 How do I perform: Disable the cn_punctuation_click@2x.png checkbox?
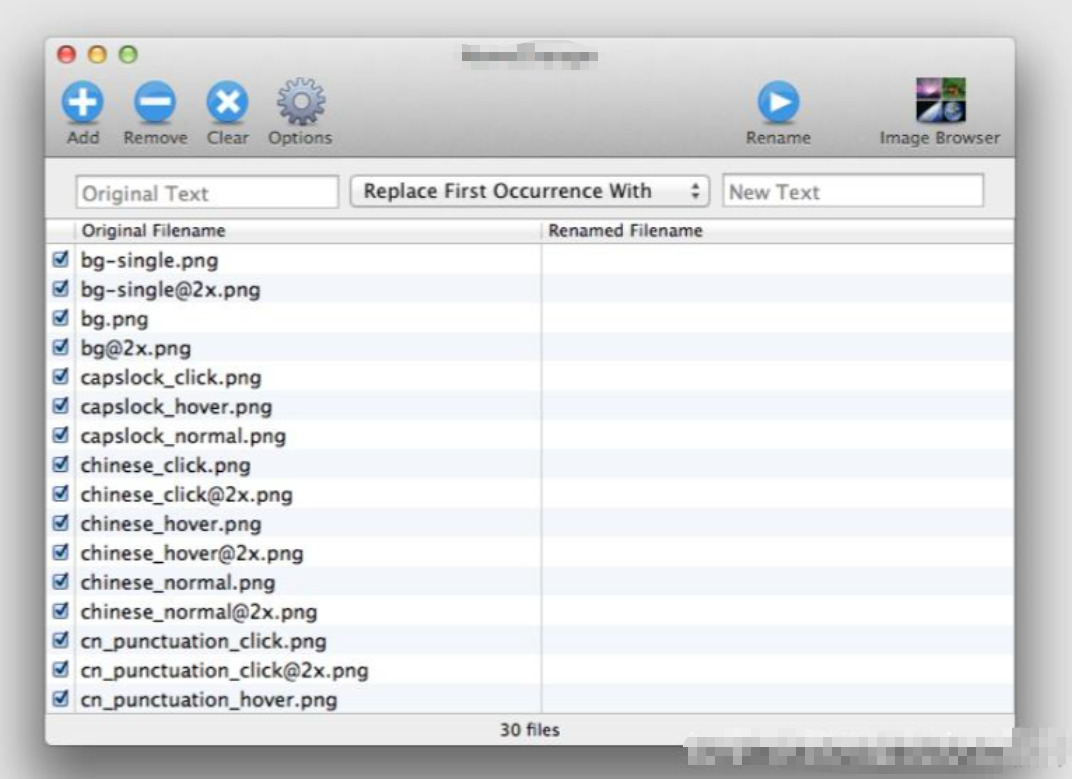pos(60,670)
